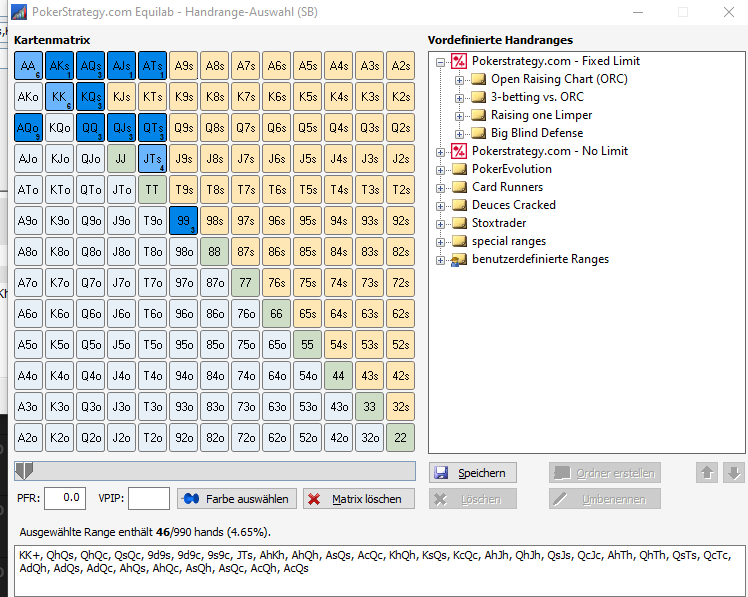748x597 pixels.
Task: Select the PokerEvolution tree entry
Action: click(x=511, y=169)
